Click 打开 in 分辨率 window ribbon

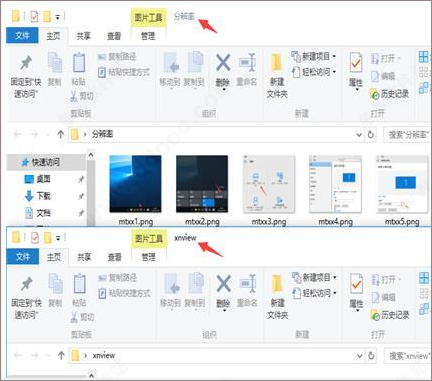(386, 59)
